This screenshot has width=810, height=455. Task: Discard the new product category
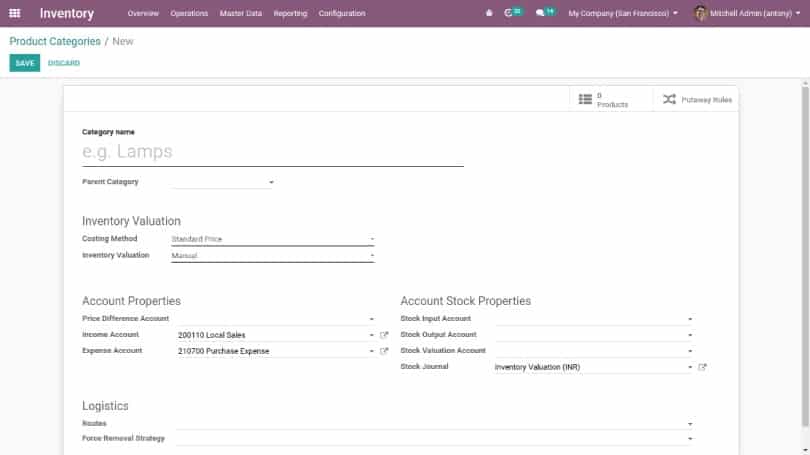64,63
